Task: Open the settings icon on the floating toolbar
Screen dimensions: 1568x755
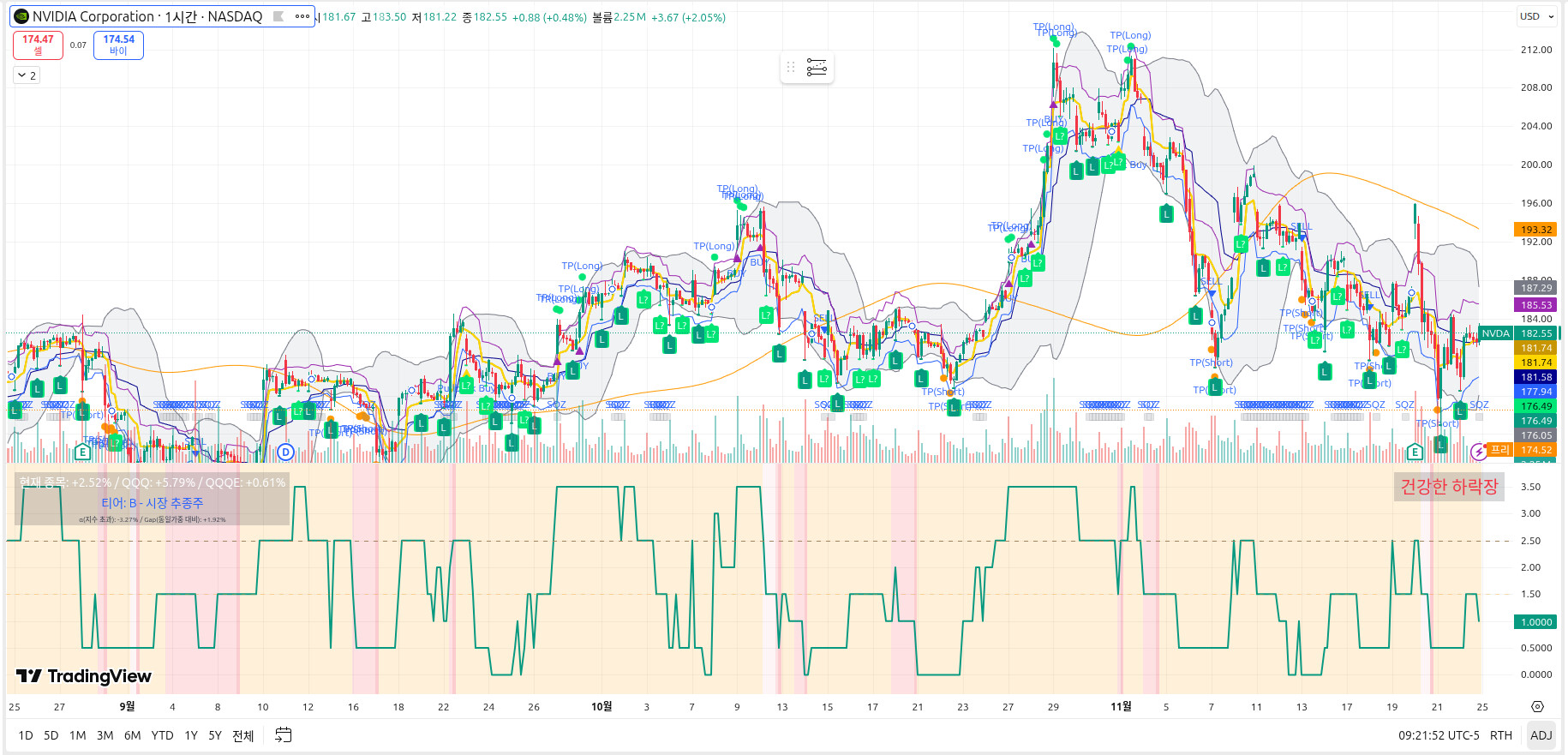Action: coord(817,67)
